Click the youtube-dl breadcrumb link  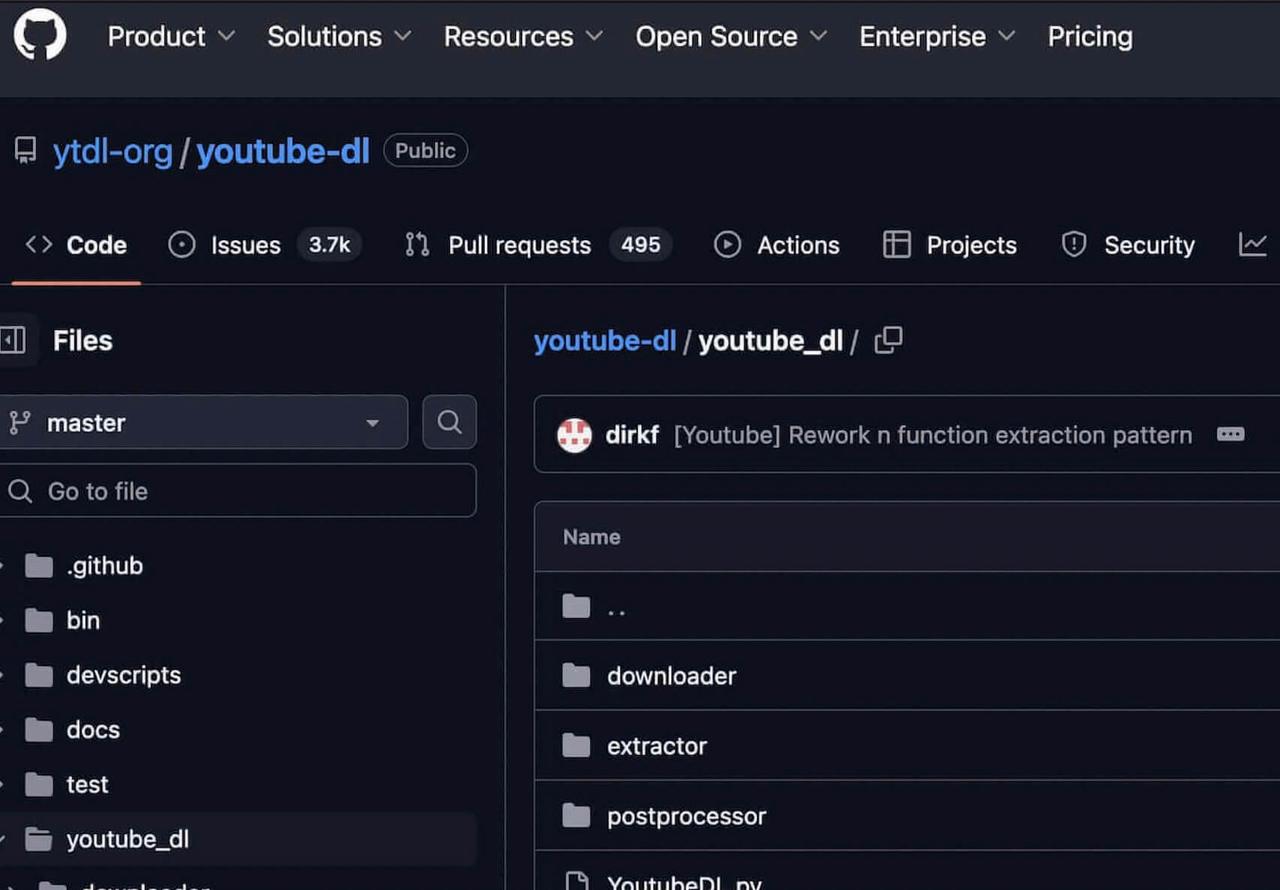605,341
